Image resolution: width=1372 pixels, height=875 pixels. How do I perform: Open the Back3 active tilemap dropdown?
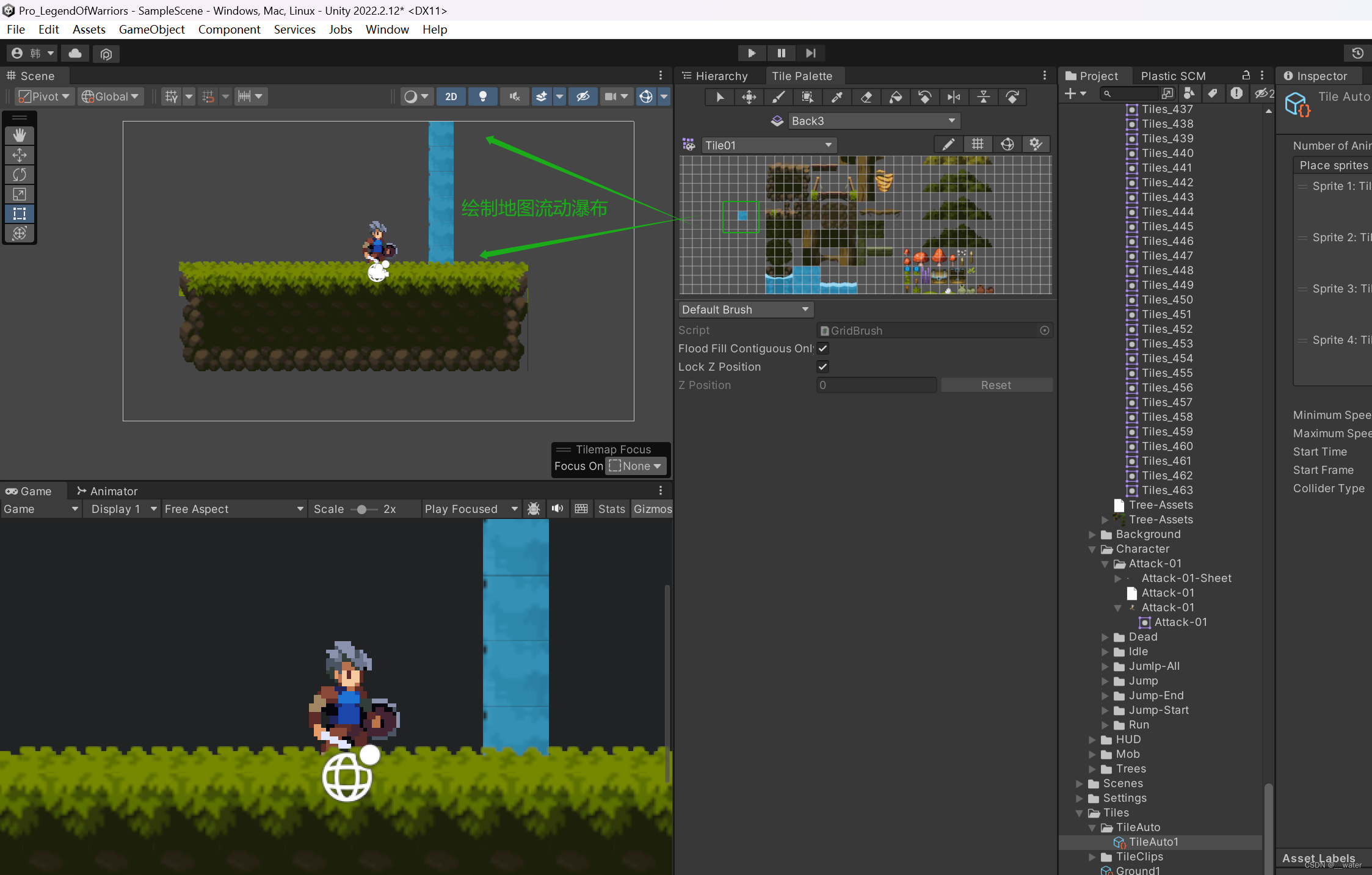(x=873, y=121)
